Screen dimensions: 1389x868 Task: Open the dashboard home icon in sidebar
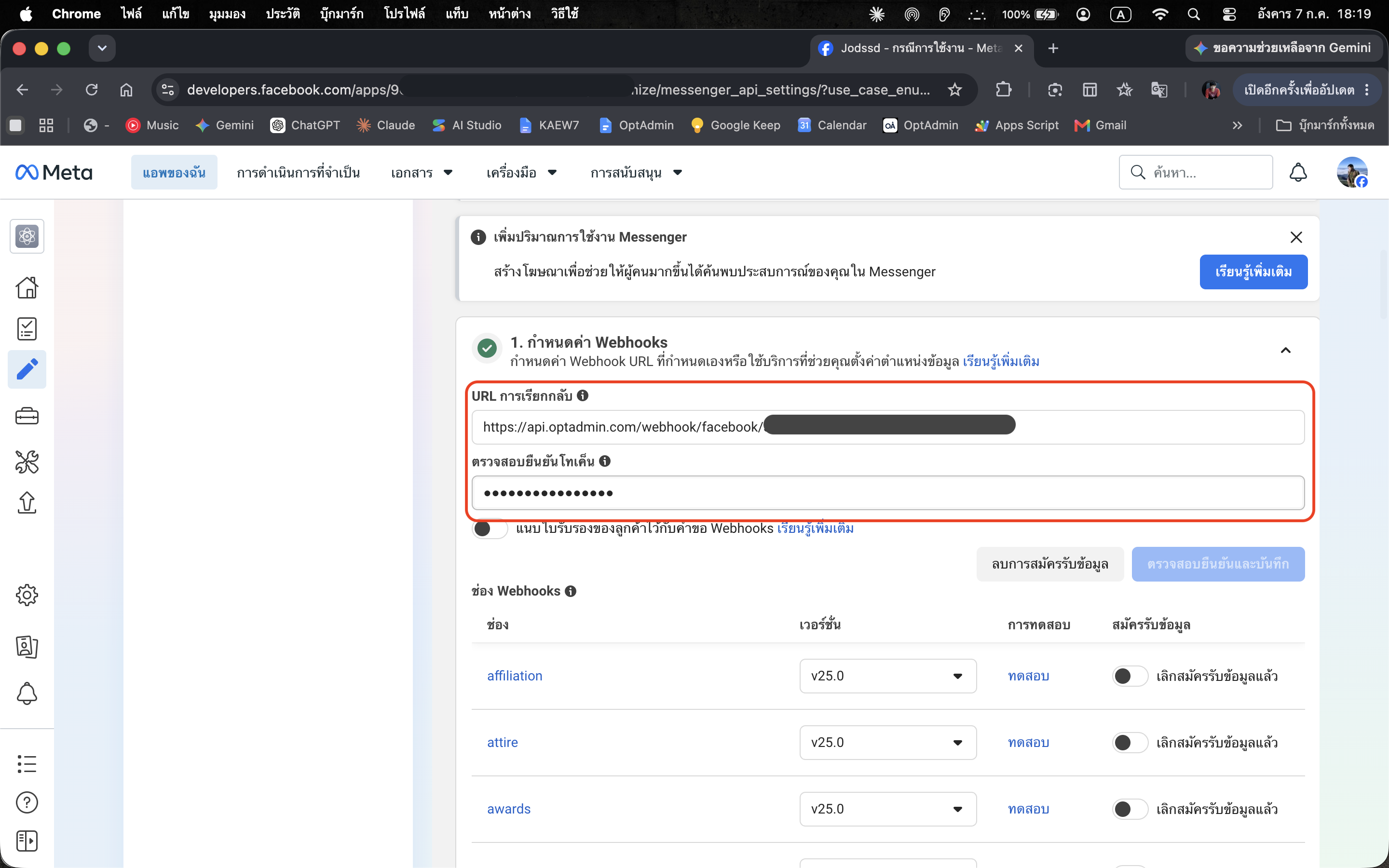pos(27,287)
